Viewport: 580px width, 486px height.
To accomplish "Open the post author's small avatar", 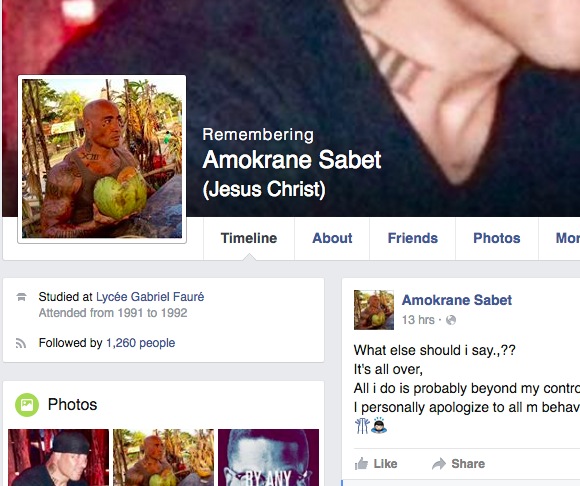I will (374, 310).
